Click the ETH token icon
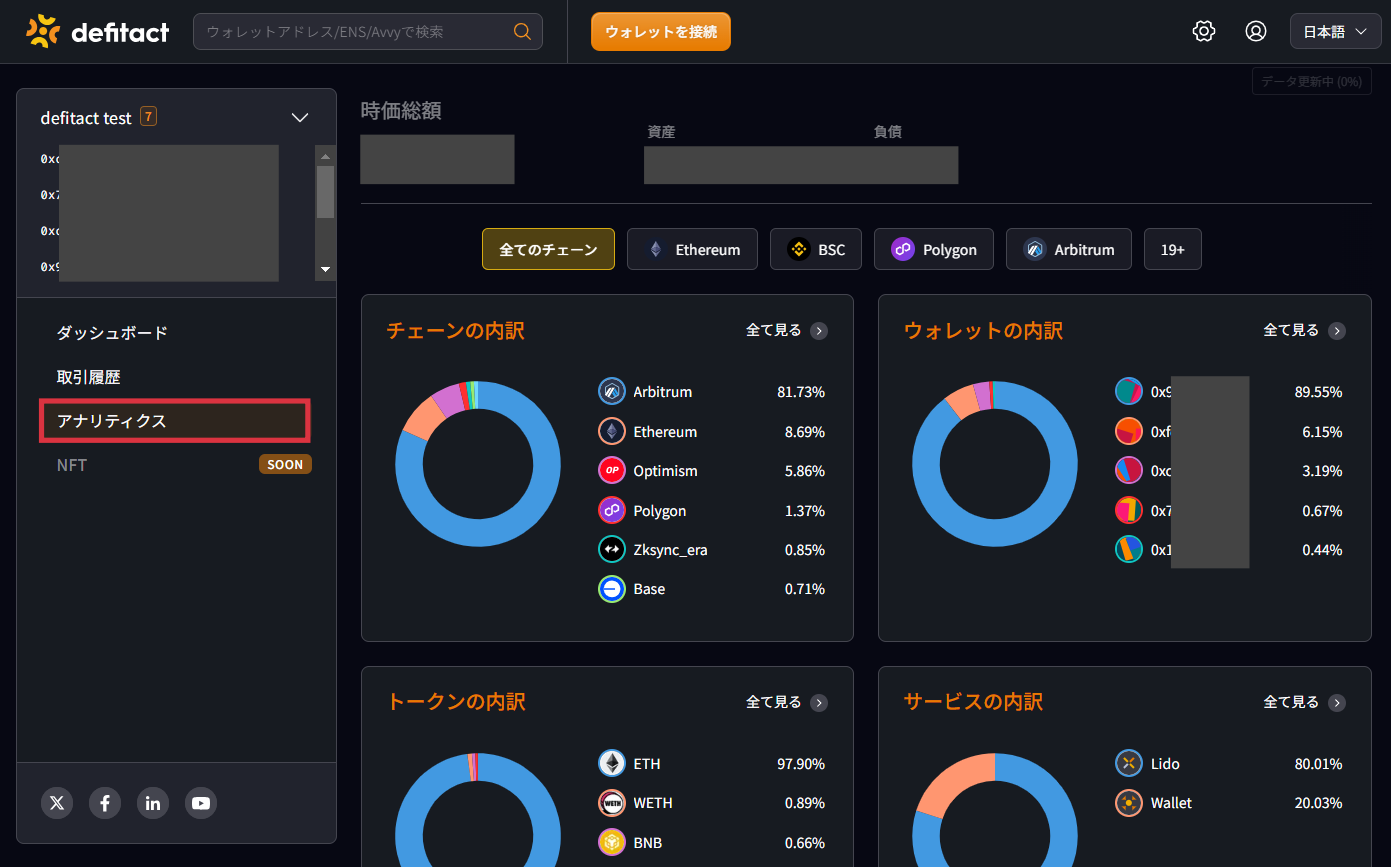Viewport: 1391px width, 867px height. [612, 764]
